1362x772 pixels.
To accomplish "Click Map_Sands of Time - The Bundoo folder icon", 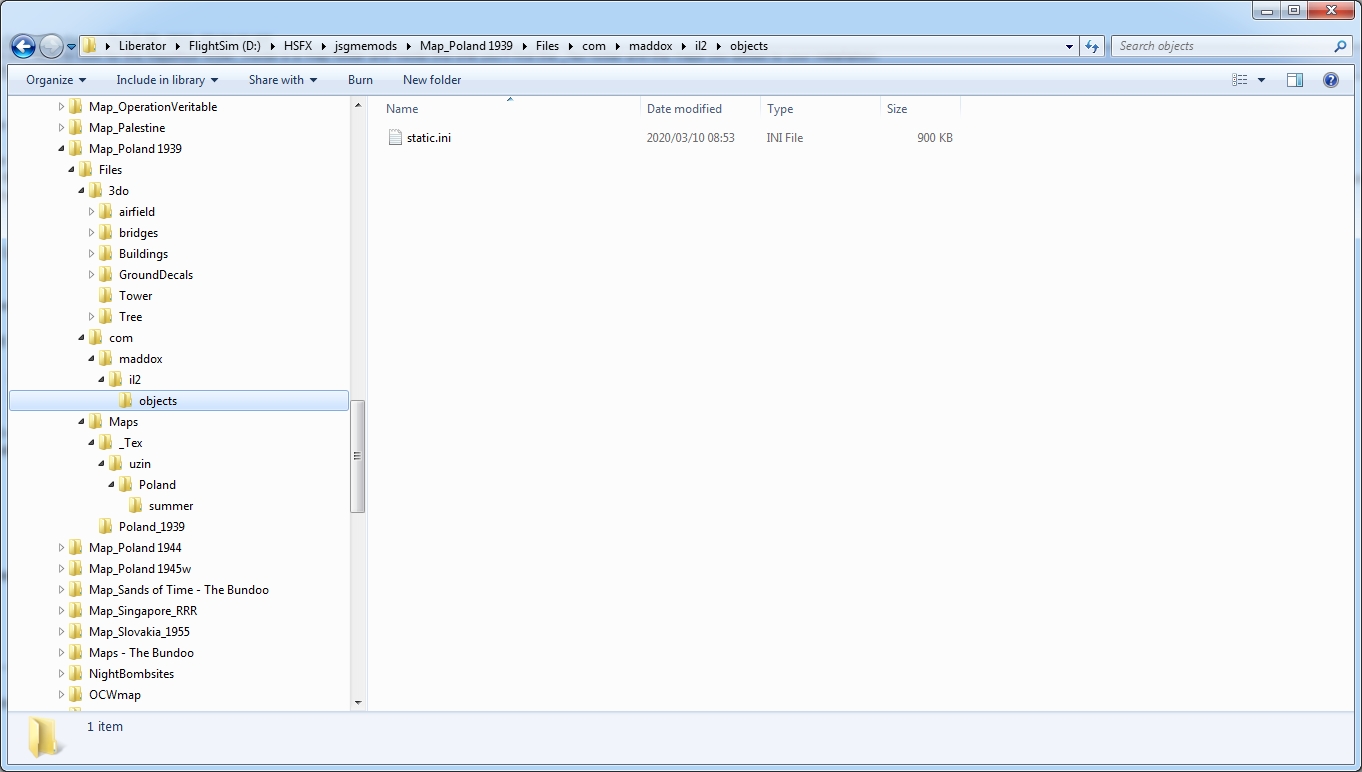I will (x=75, y=590).
